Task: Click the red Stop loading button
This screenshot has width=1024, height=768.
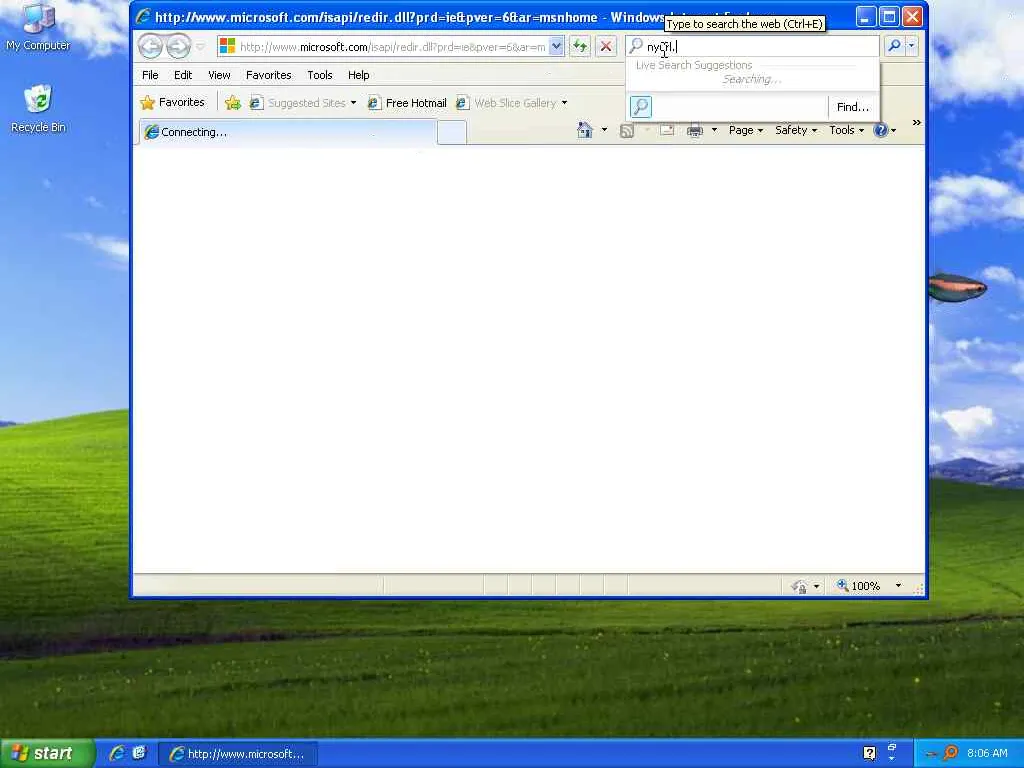Action: point(606,46)
